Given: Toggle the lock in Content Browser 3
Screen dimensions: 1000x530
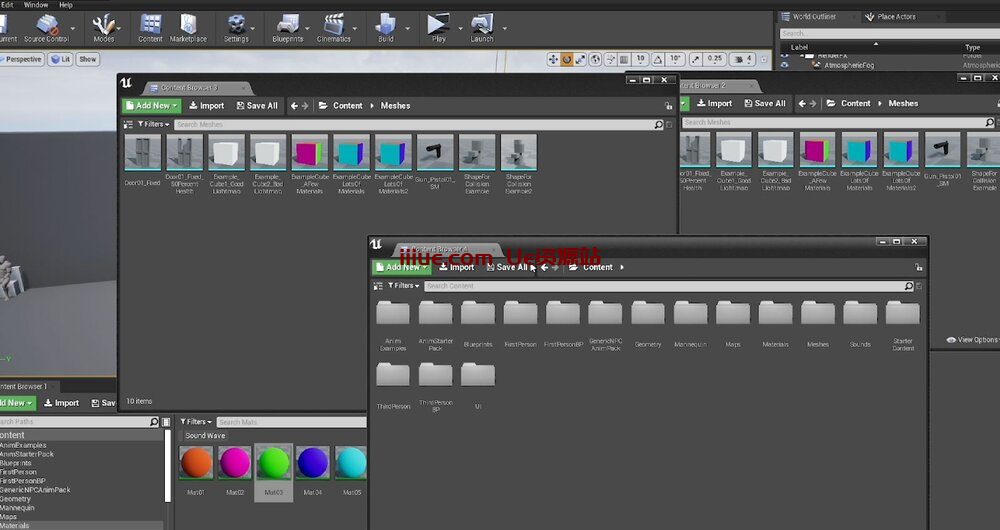Looking at the screenshot, I should coord(668,106).
